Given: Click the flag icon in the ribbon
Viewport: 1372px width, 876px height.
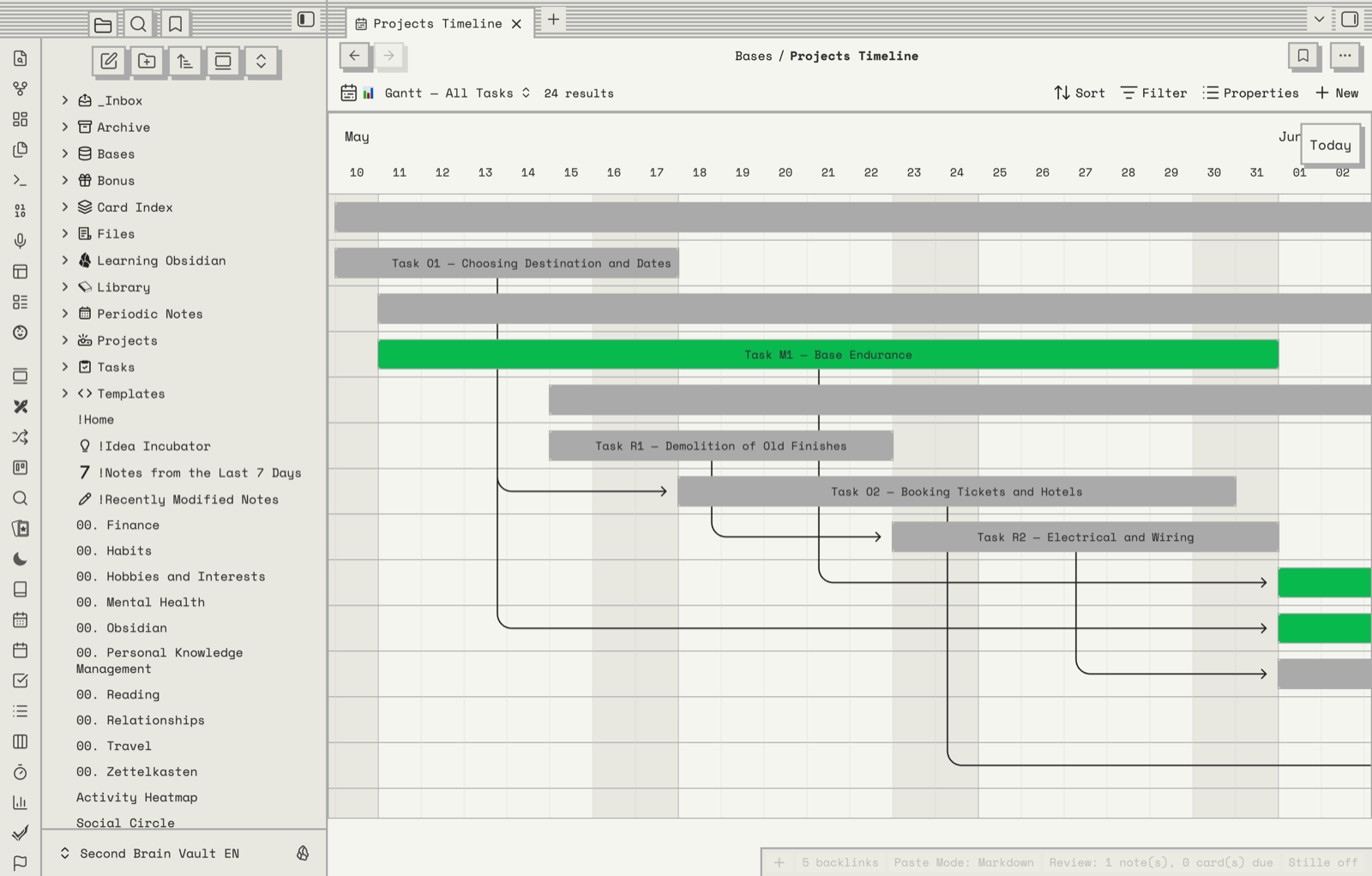Looking at the screenshot, I should tap(21, 863).
